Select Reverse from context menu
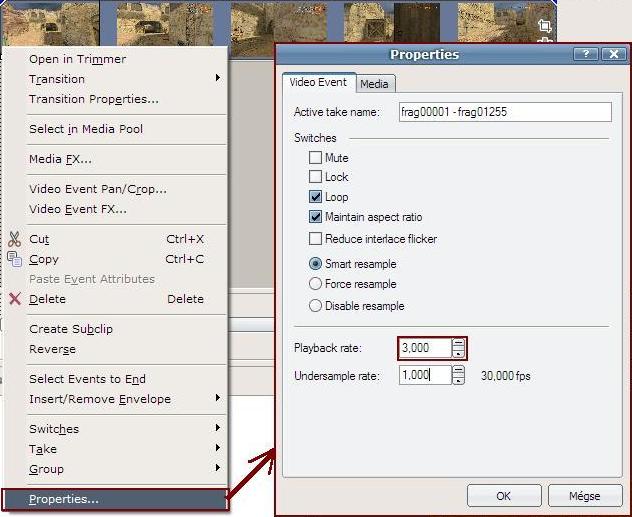 point(52,349)
